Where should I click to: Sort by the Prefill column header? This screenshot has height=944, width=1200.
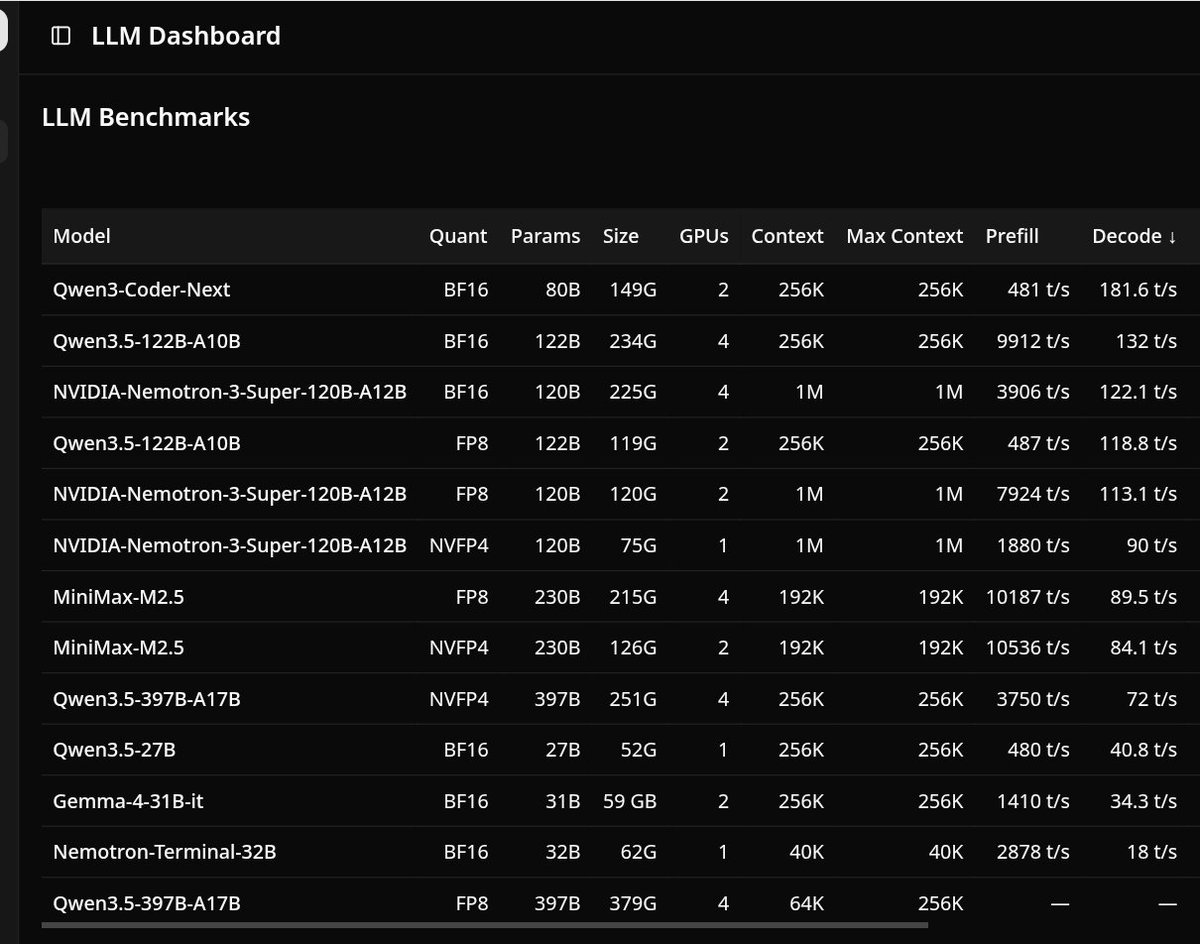pyautogui.click(x=1012, y=236)
